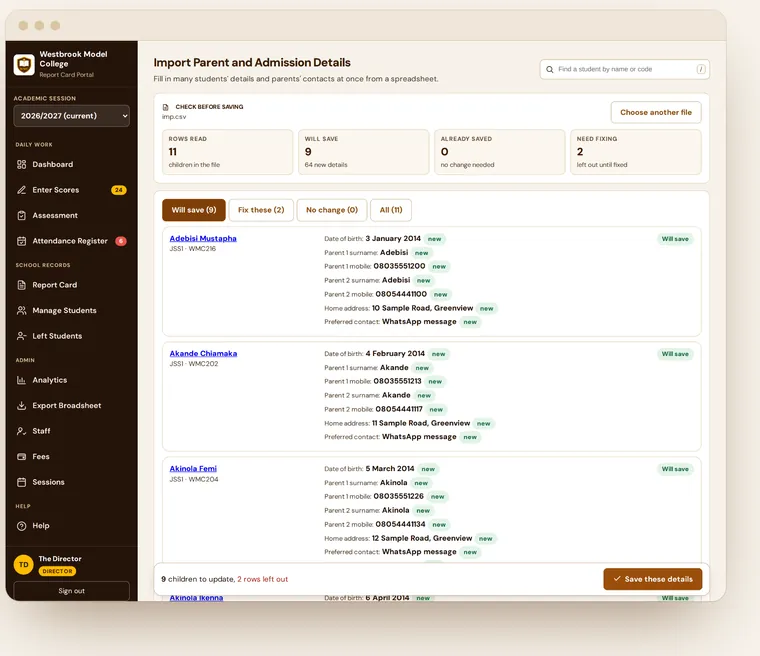Click the Rows Read 11 summary card
The image size is (760, 656).
227,152
